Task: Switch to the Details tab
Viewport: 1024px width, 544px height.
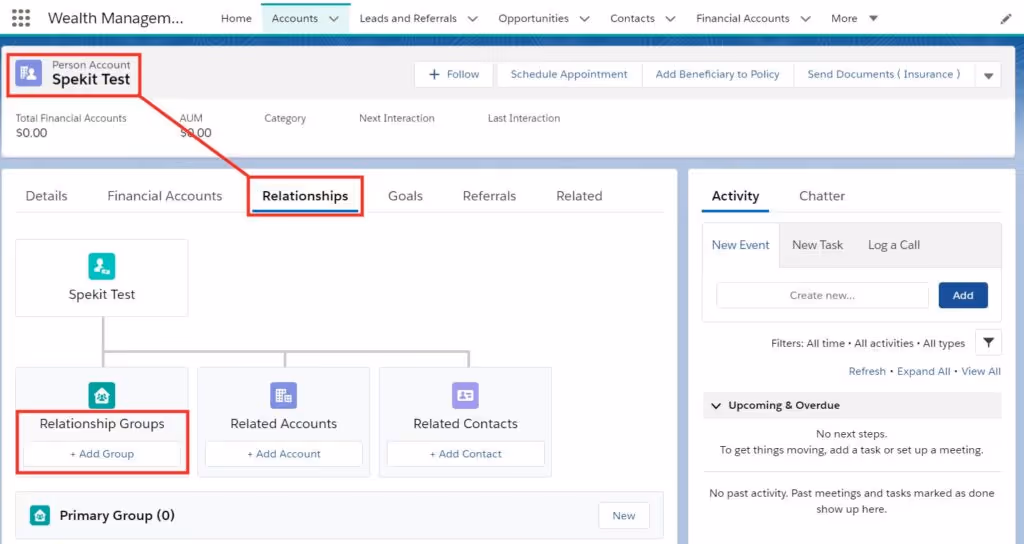Action: coord(46,196)
